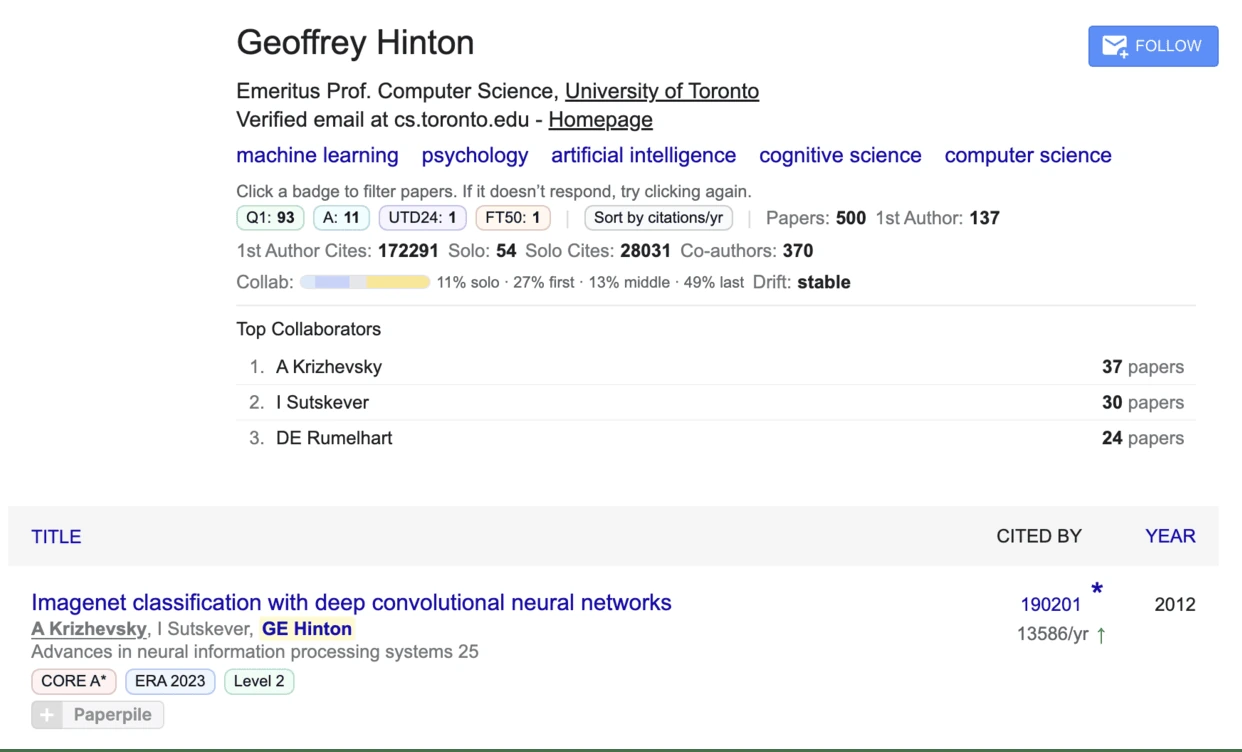Select the computer science interest tag

1028,155
